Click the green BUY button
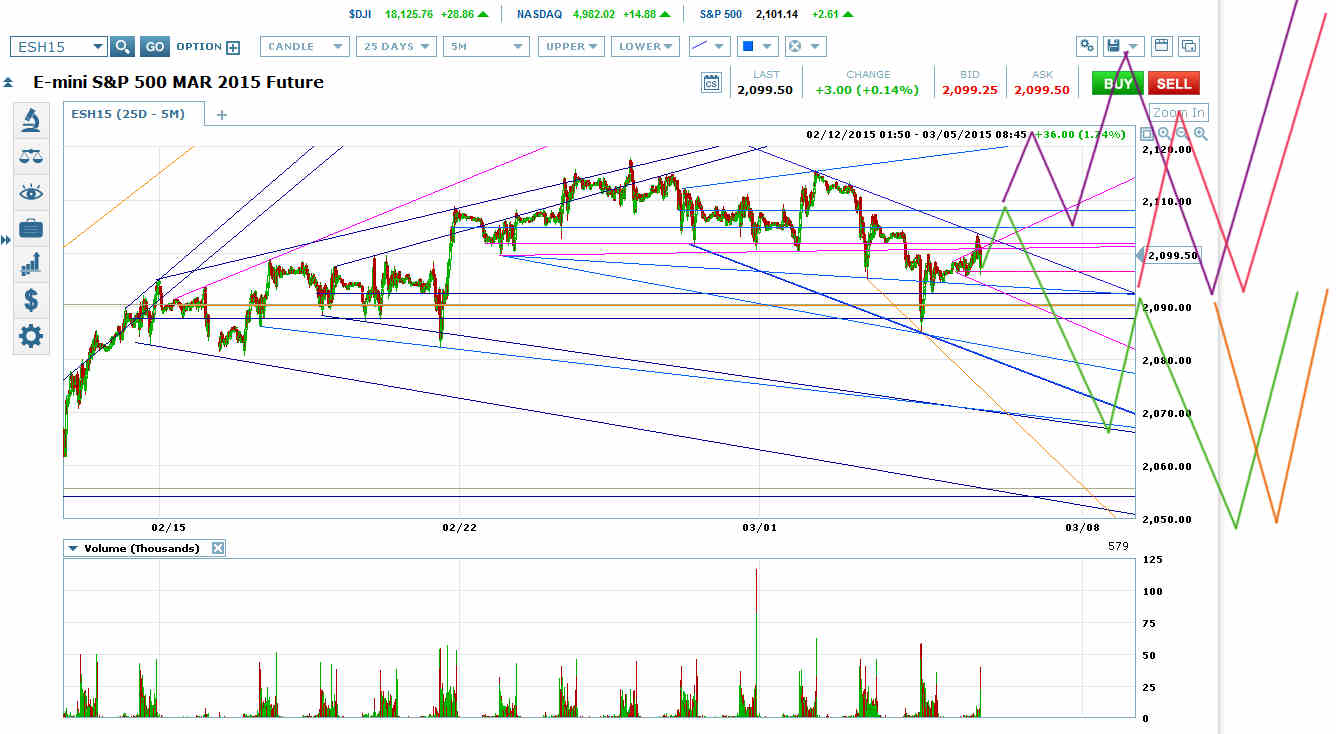This screenshot has height=734, width=1336. (x=1117, y=84)
